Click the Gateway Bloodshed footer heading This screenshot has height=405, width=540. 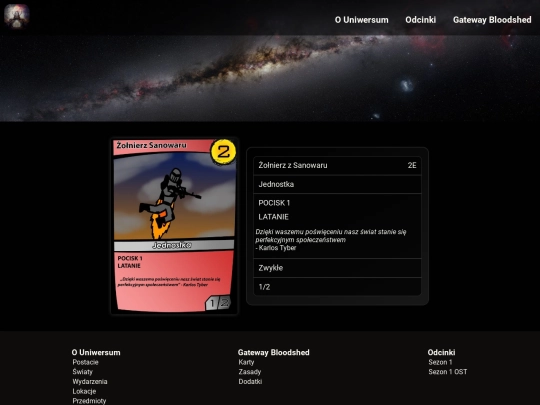(x=273, y=353)
